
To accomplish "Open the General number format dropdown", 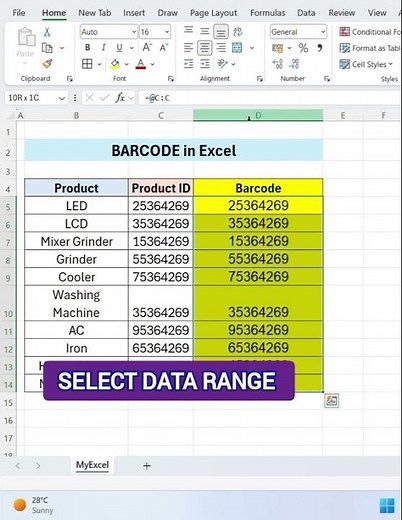I will pyautogui.click(x=323, y=32).
